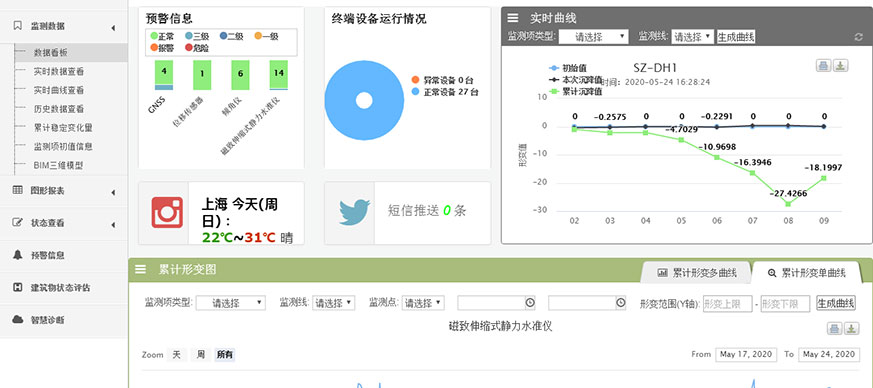Set zoom to 周
Screen dimensions: 873x388
click(200, 355)
